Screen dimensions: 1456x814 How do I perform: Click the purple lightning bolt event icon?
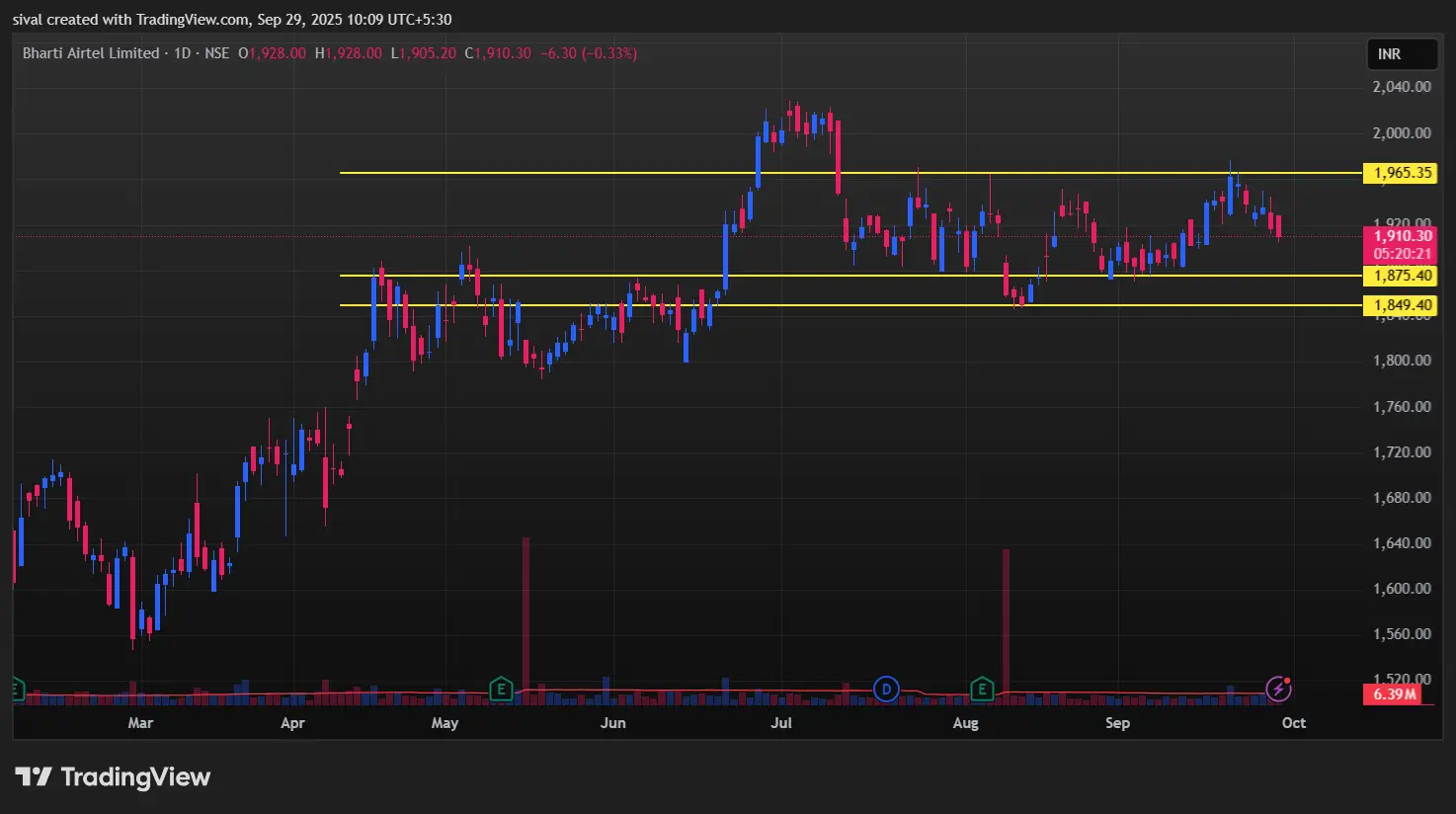[1278, 688]
